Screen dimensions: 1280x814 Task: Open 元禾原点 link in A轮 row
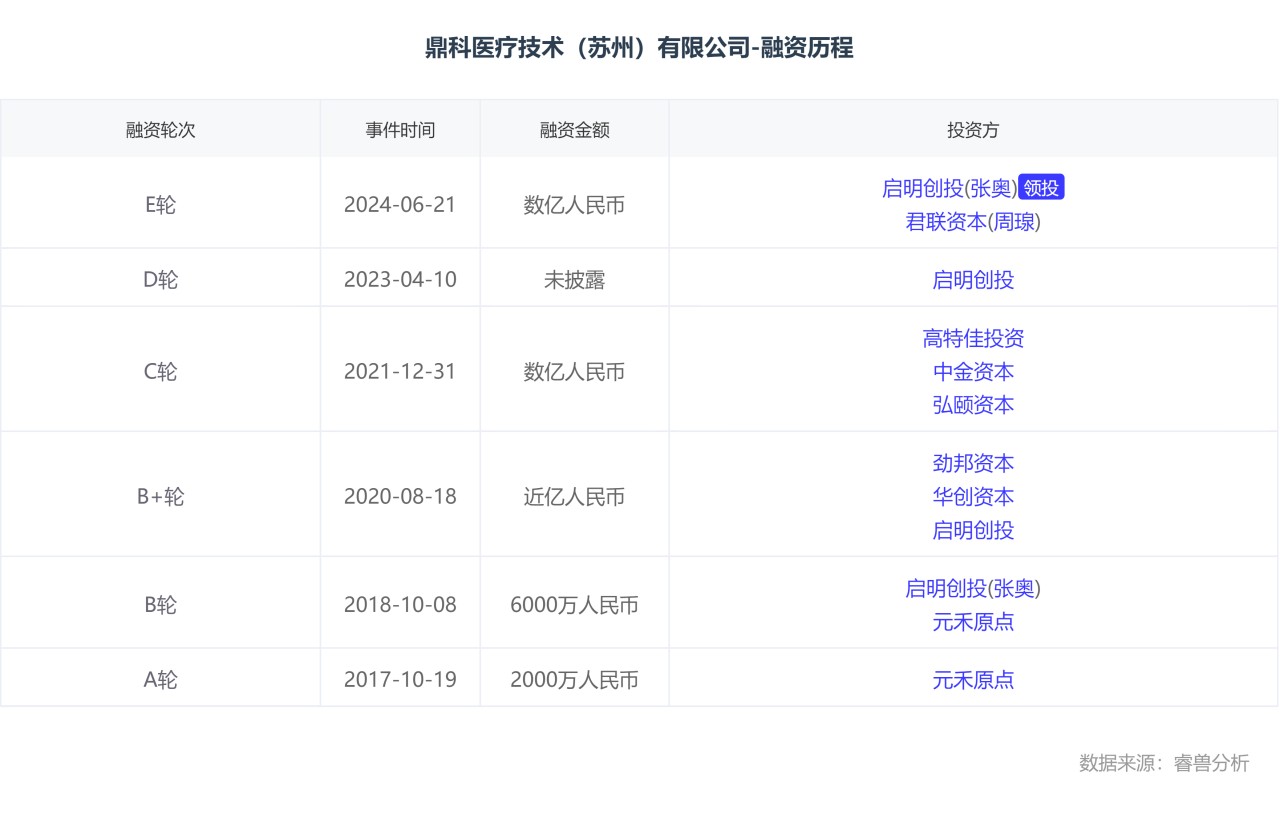[973, 680]
